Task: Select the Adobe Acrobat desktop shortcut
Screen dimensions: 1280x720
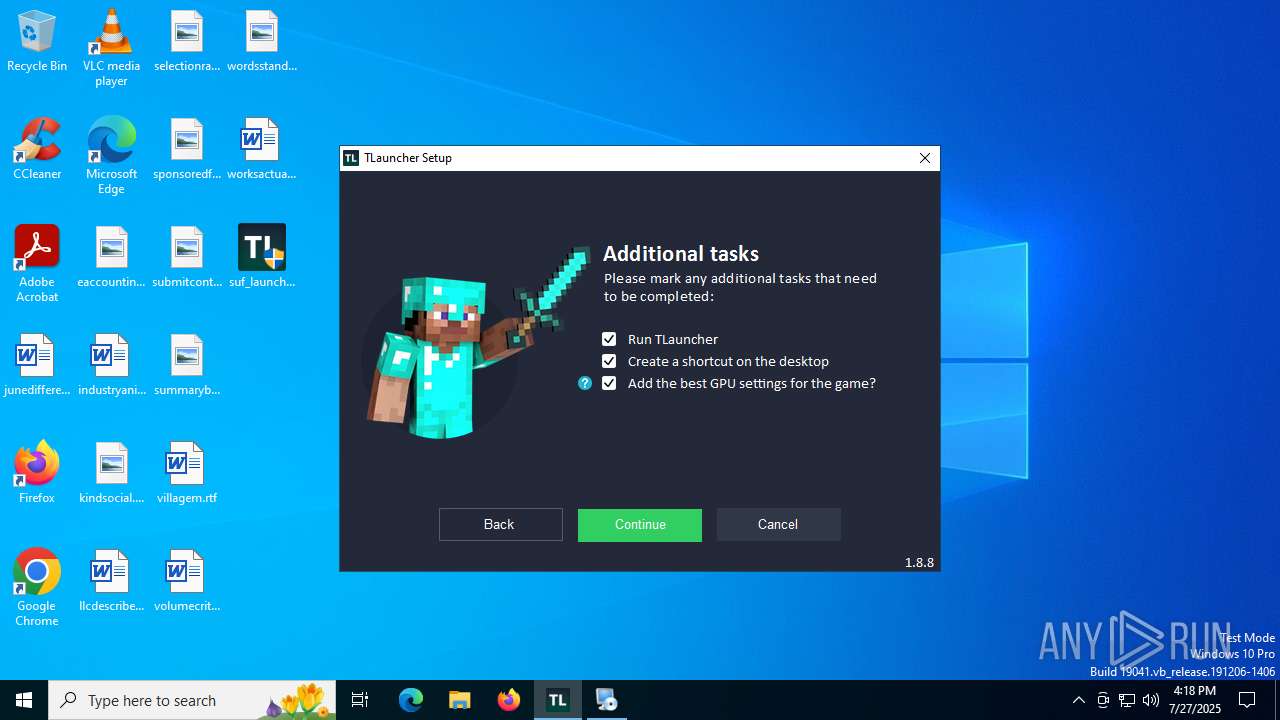Action: pyautogui.click(x=37, y=264)
